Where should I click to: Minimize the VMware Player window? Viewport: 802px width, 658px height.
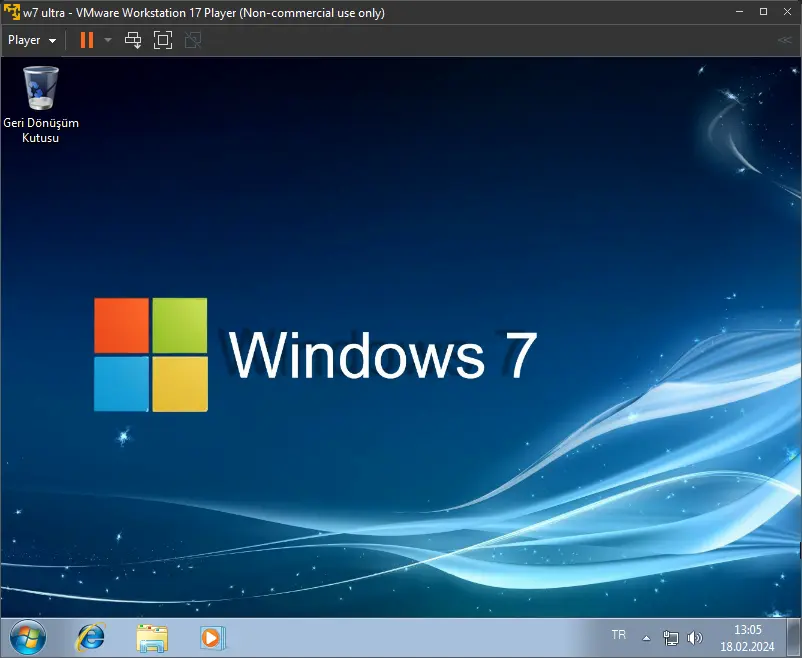739,12
